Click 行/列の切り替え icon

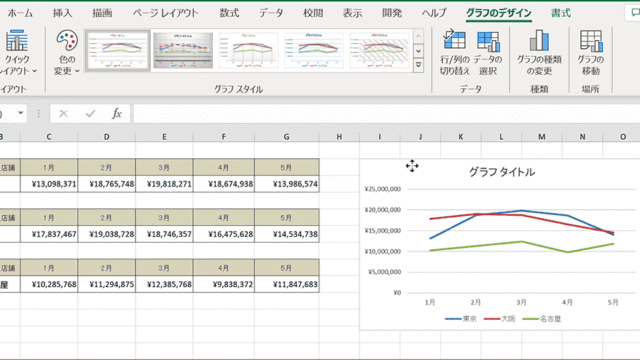(454, 52)
